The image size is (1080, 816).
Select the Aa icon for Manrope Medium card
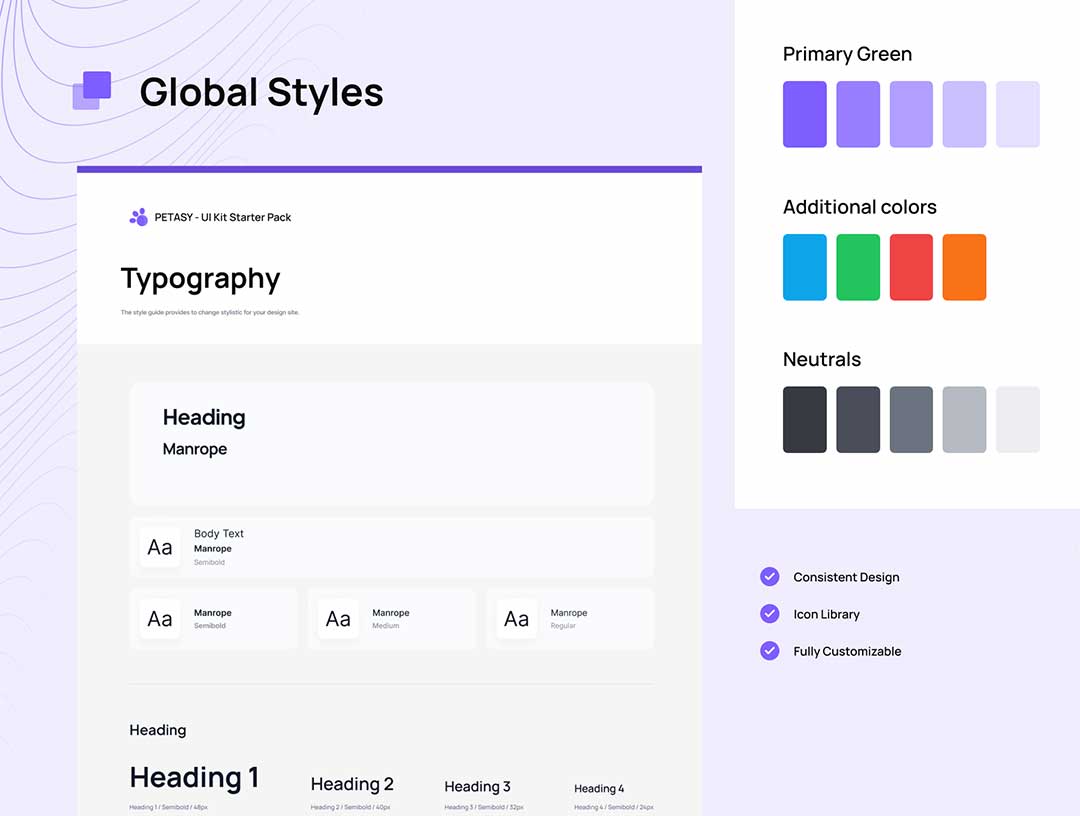click(338, 619)
